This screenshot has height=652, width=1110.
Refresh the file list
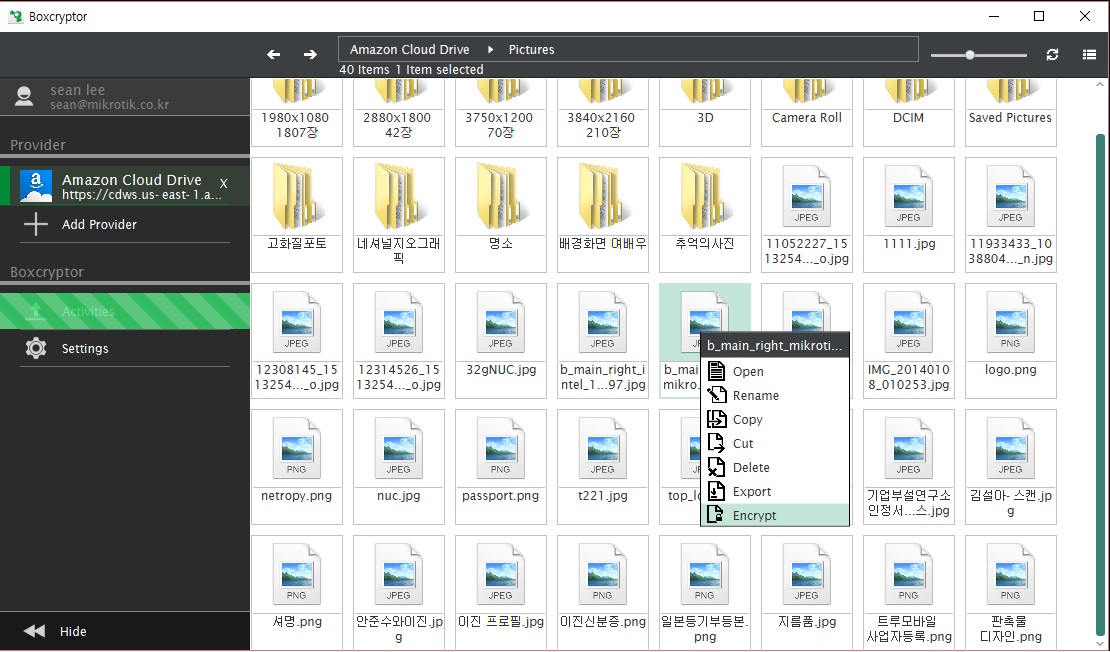(1053, 55)
